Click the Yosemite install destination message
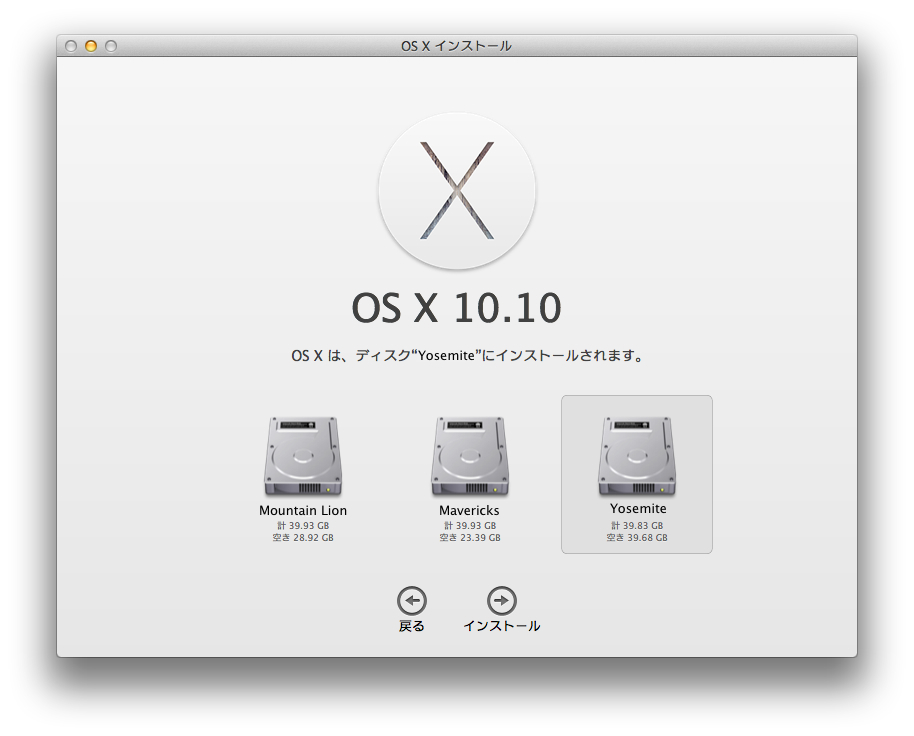 pos(468,355)
